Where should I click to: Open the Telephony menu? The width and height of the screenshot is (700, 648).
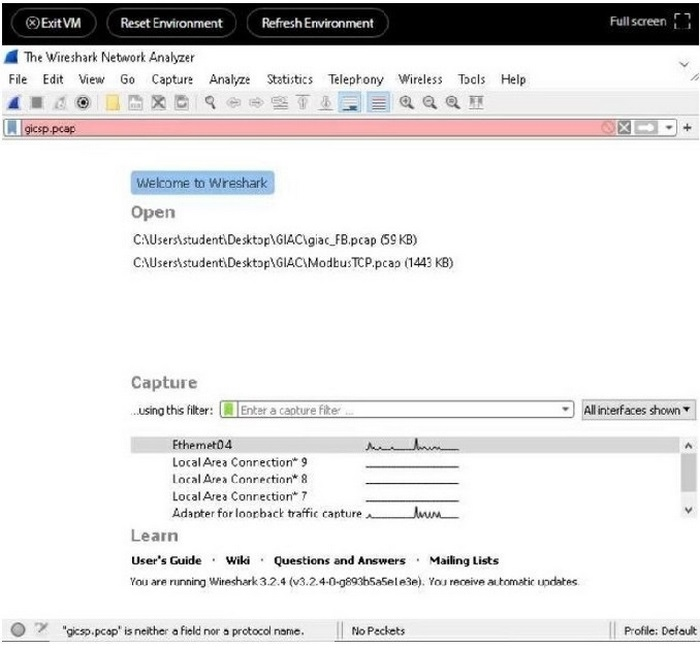pos(356,79)
